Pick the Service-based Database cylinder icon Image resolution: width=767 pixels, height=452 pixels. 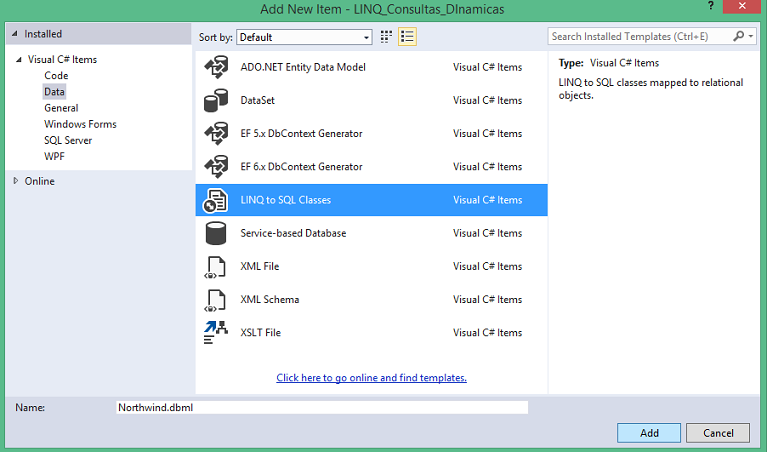coord(216,233)
